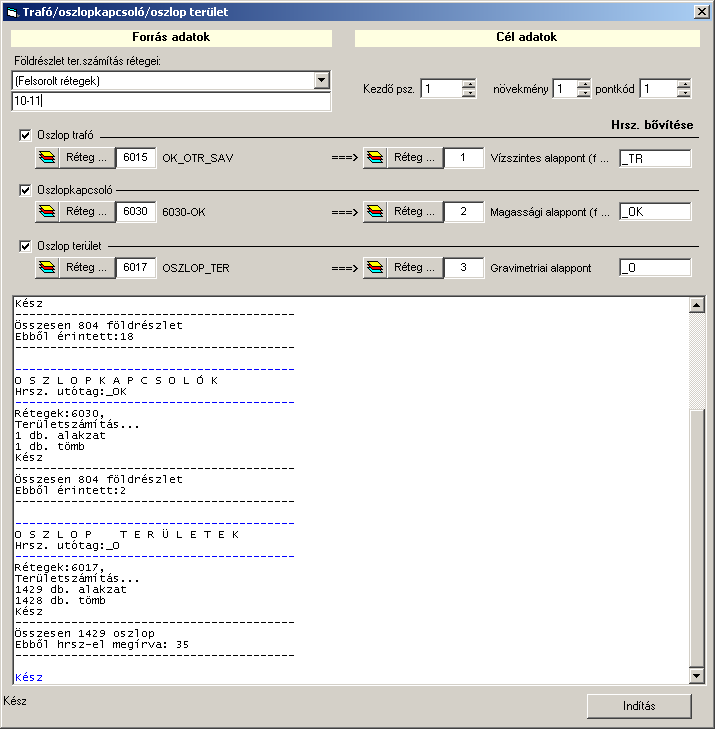Click the növekmény number field
Viewport: 715px width, 729px height.
click(565, 88)
